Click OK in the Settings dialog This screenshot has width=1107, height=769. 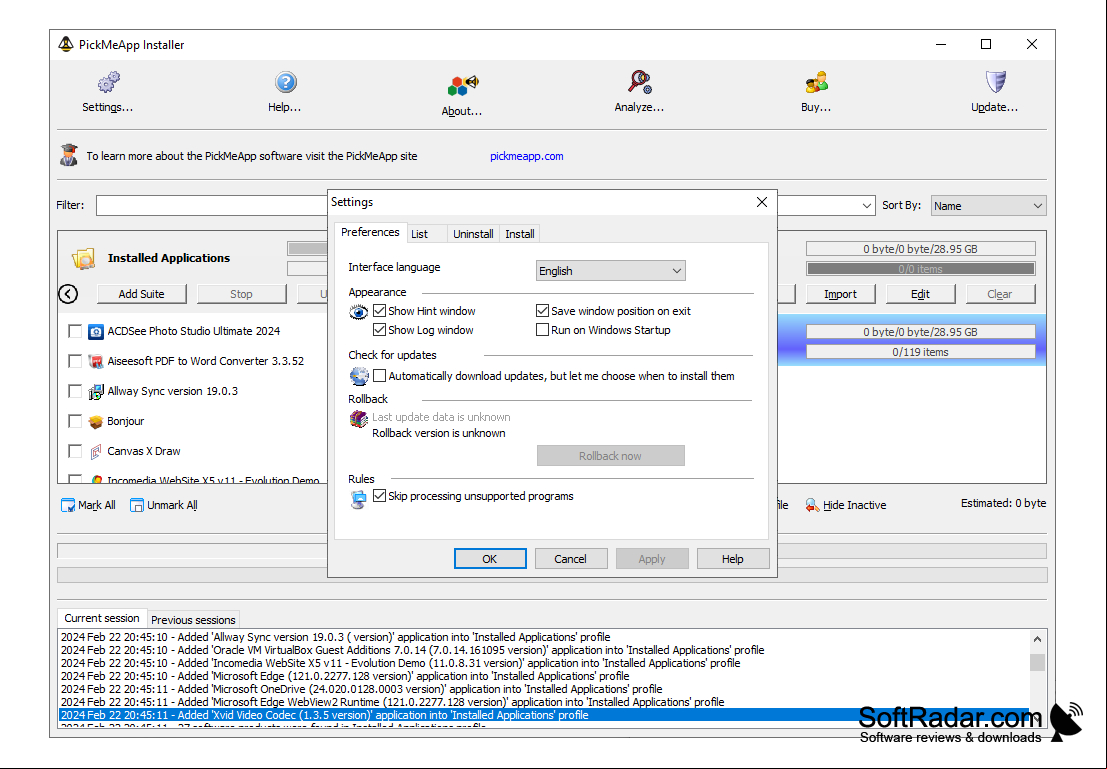click(490, 559)
